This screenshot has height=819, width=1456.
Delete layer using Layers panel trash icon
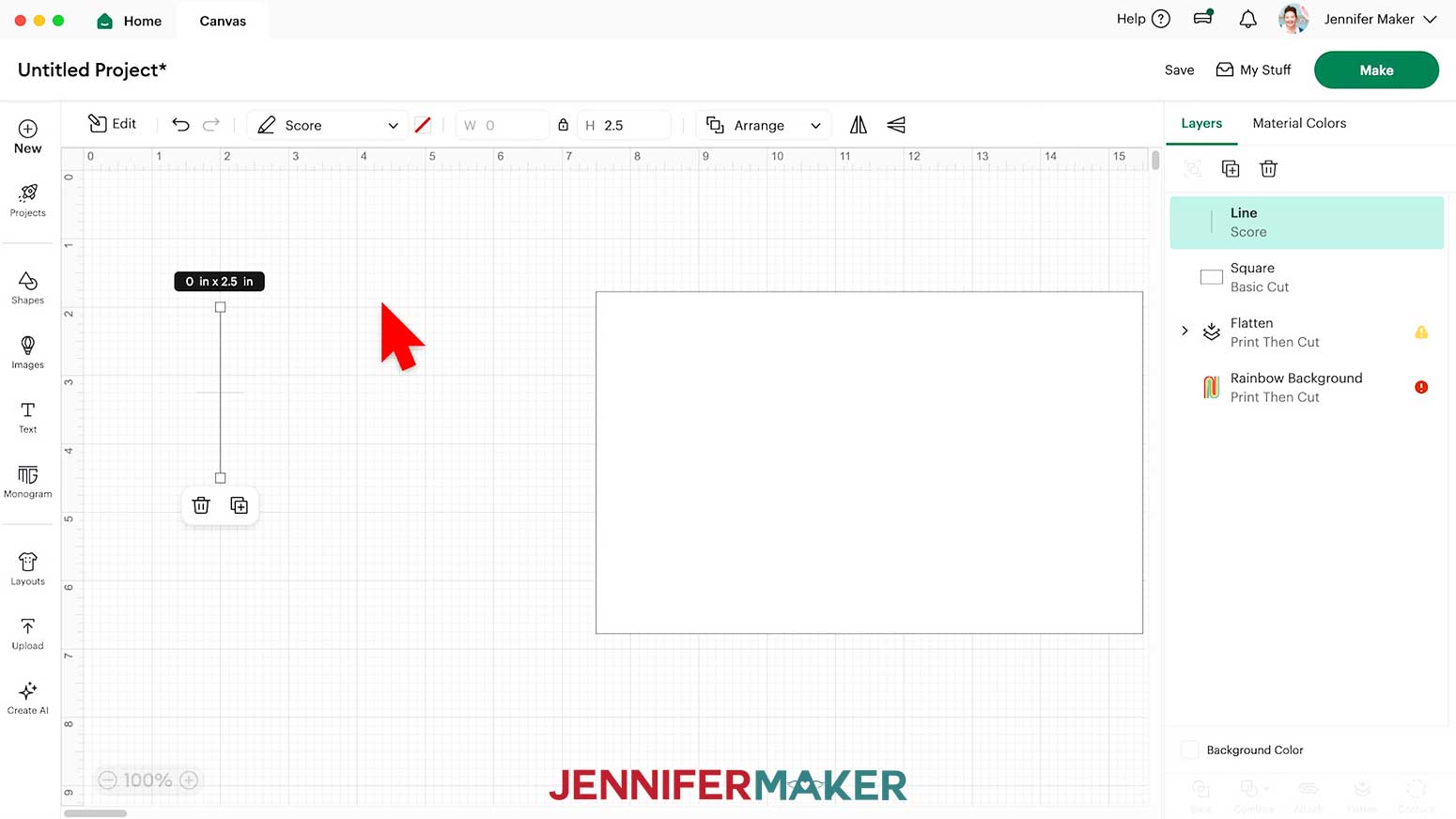(x=1268, y=169)
